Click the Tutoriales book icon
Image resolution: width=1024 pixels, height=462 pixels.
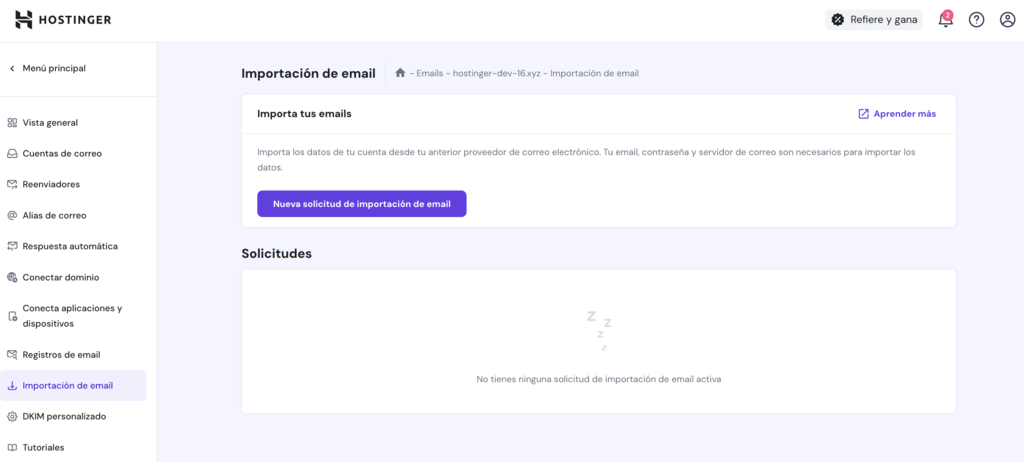point(12,448)
